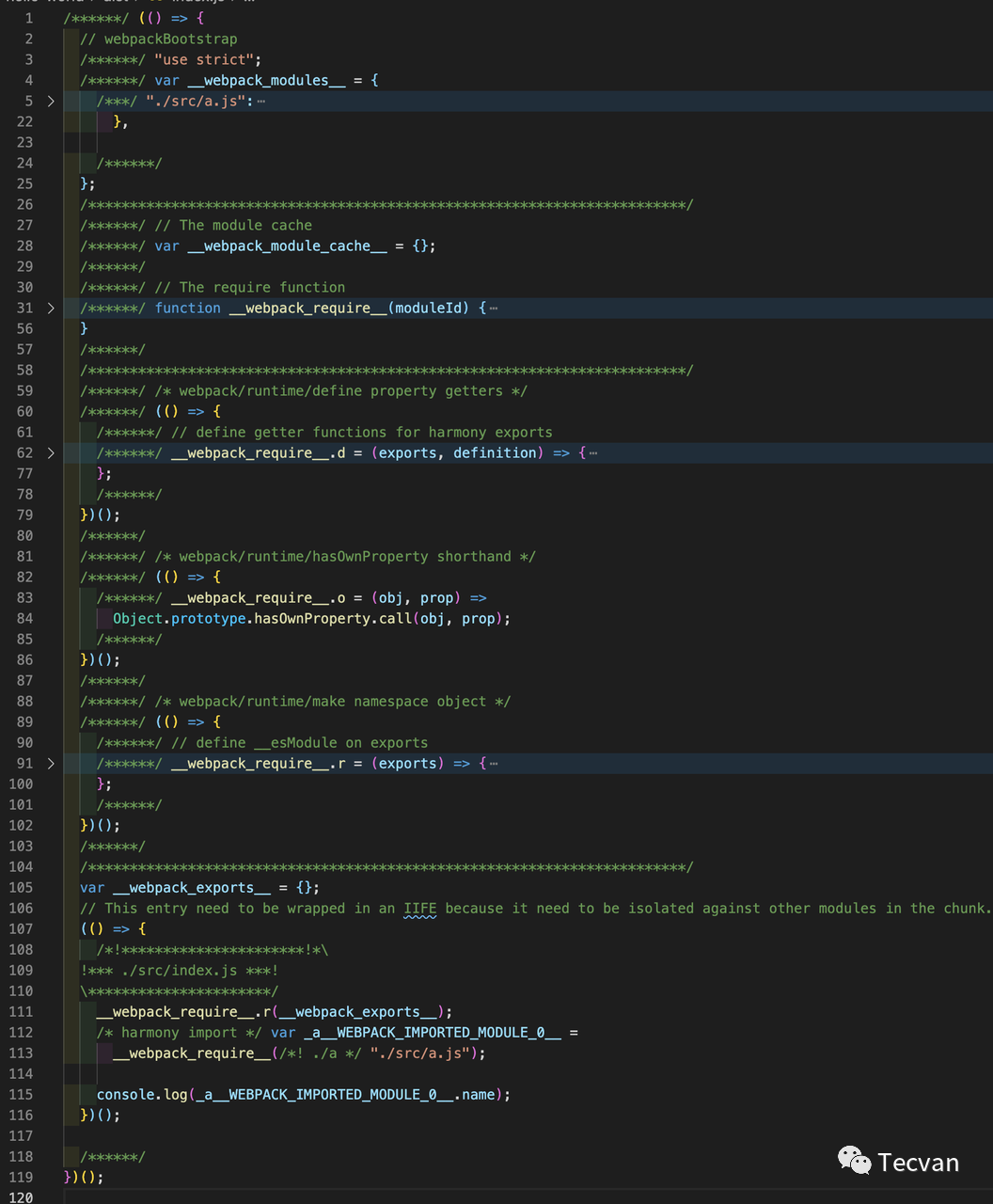993x1204 pixels.
Task: Click the overflow ellipsis in the breadcrumb bar
Action: coord(247,3)
